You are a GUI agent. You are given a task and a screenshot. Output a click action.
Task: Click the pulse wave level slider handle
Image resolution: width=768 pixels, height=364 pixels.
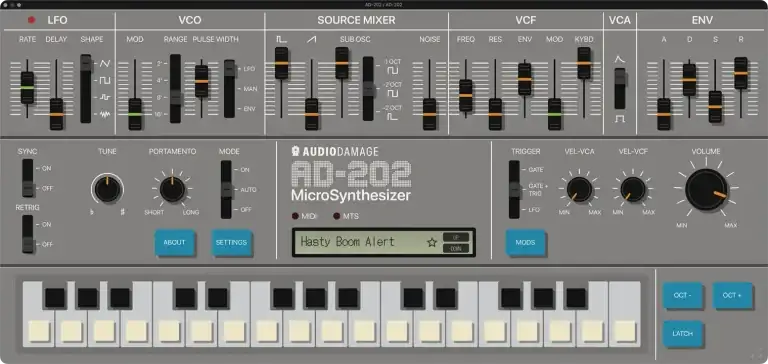281,63
